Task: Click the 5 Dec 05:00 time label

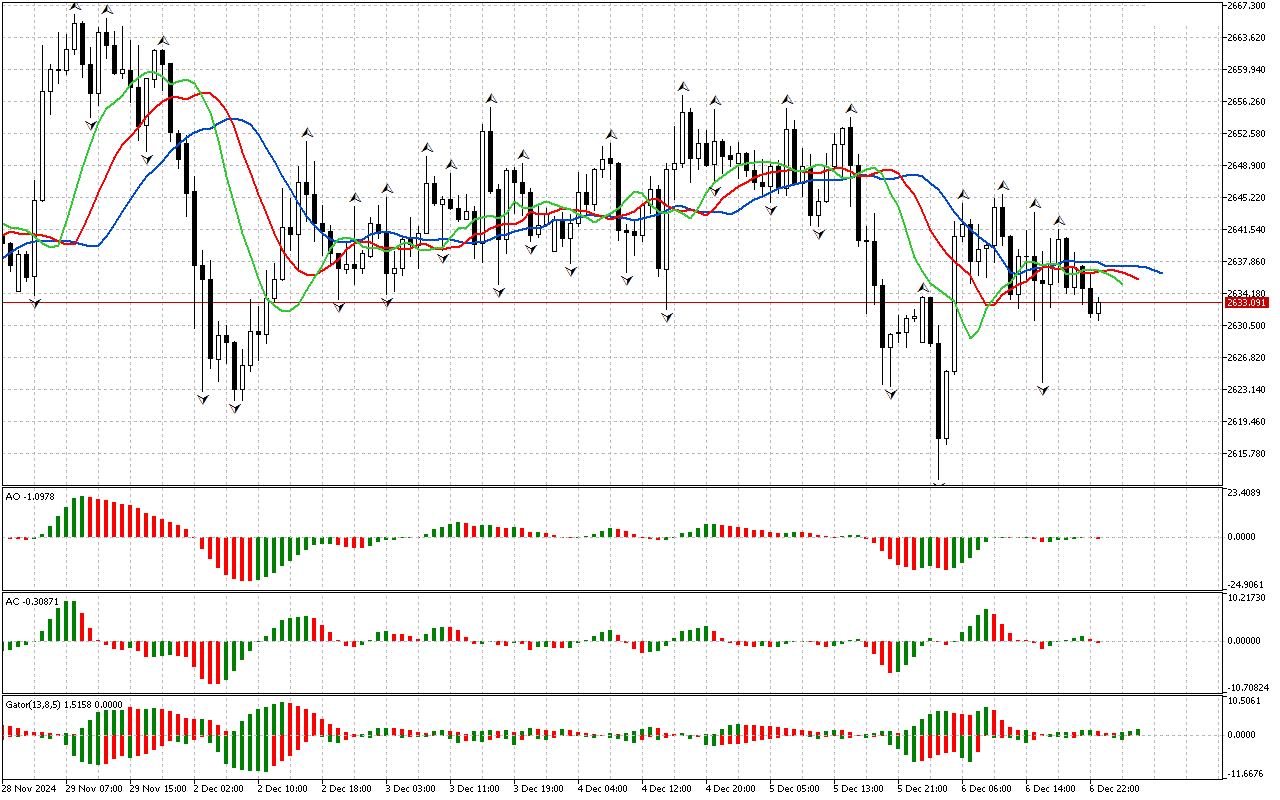Action: [795, 789]
